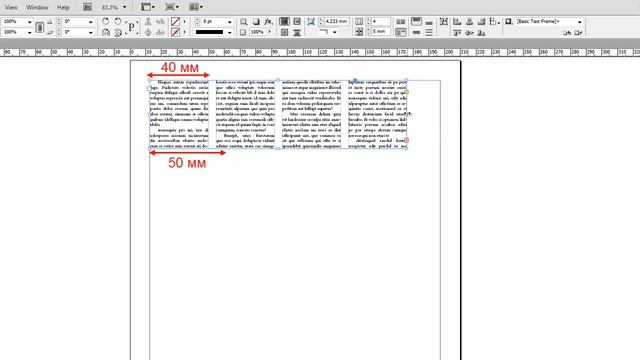The height and width of the screenshot is (360, 640).
Task: Open the Window menu
Action: [37, 7]
